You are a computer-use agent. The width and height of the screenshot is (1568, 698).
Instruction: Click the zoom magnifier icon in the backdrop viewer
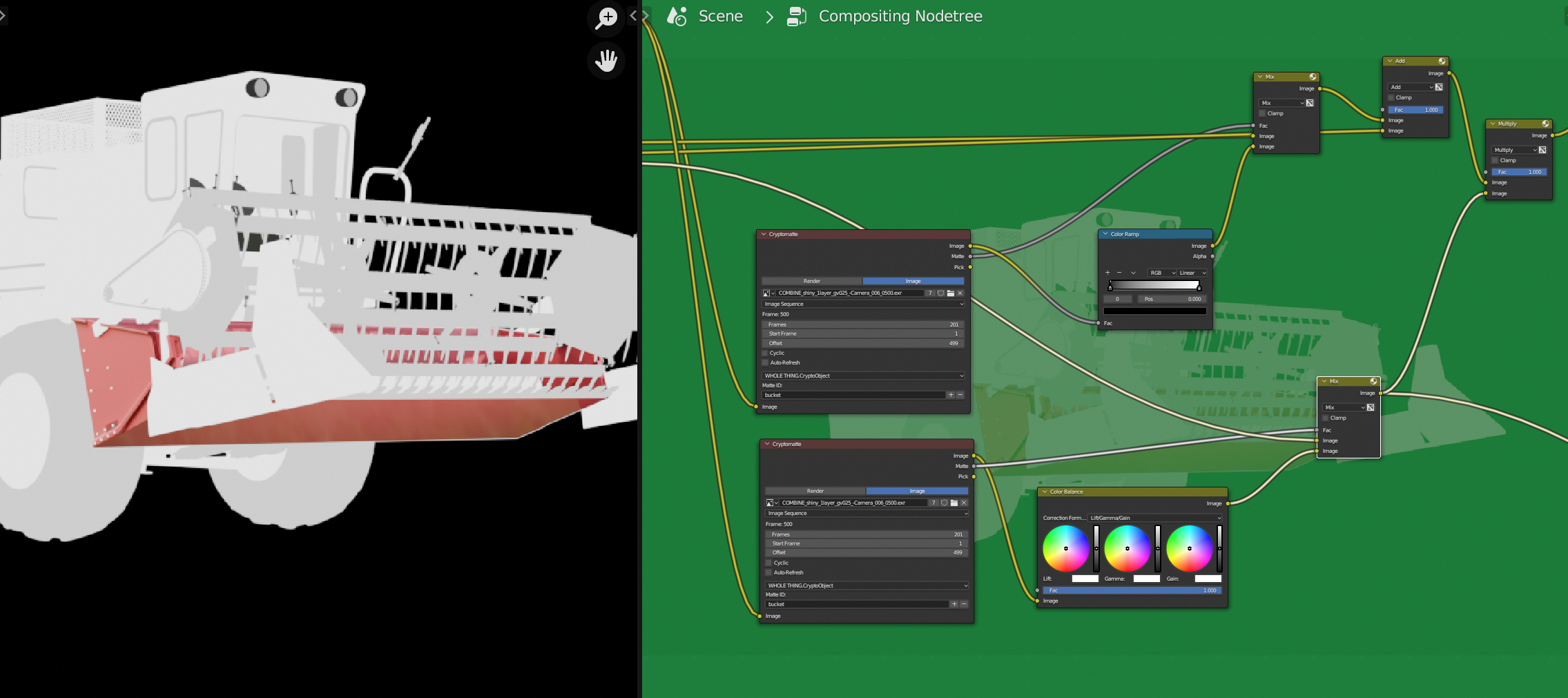[606, 18]
